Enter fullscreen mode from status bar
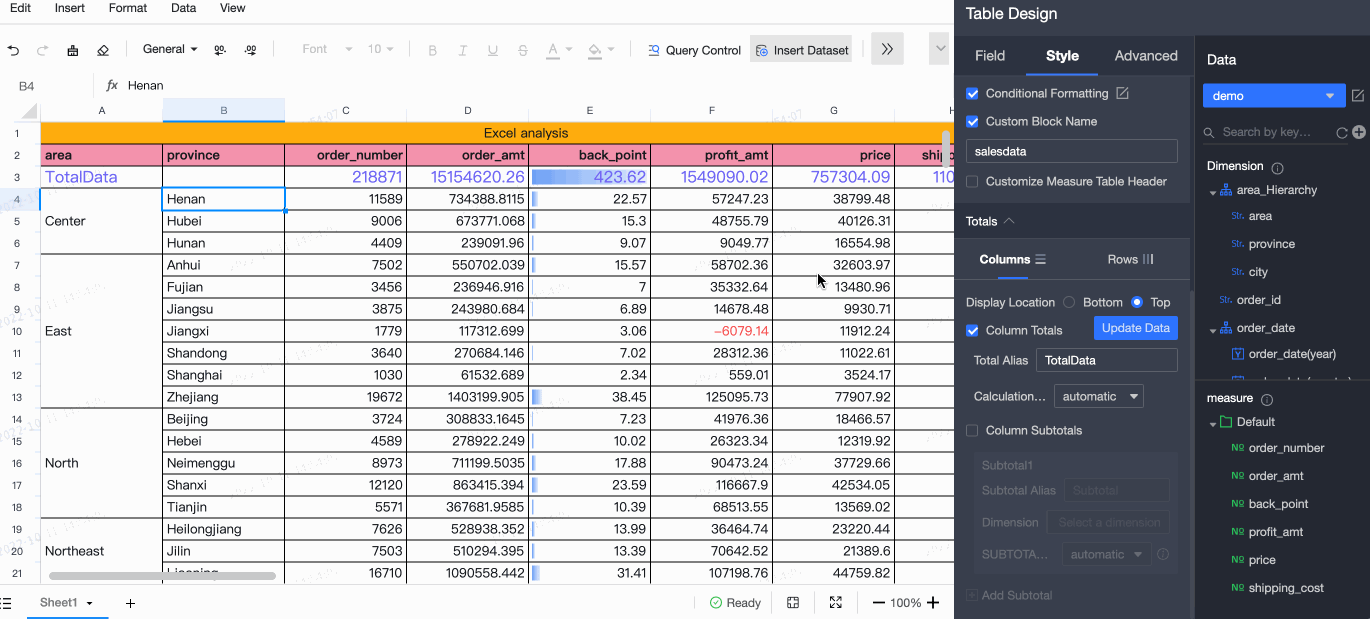The width and height of the screenshot is (1370, 619). (x=835, y=603)
